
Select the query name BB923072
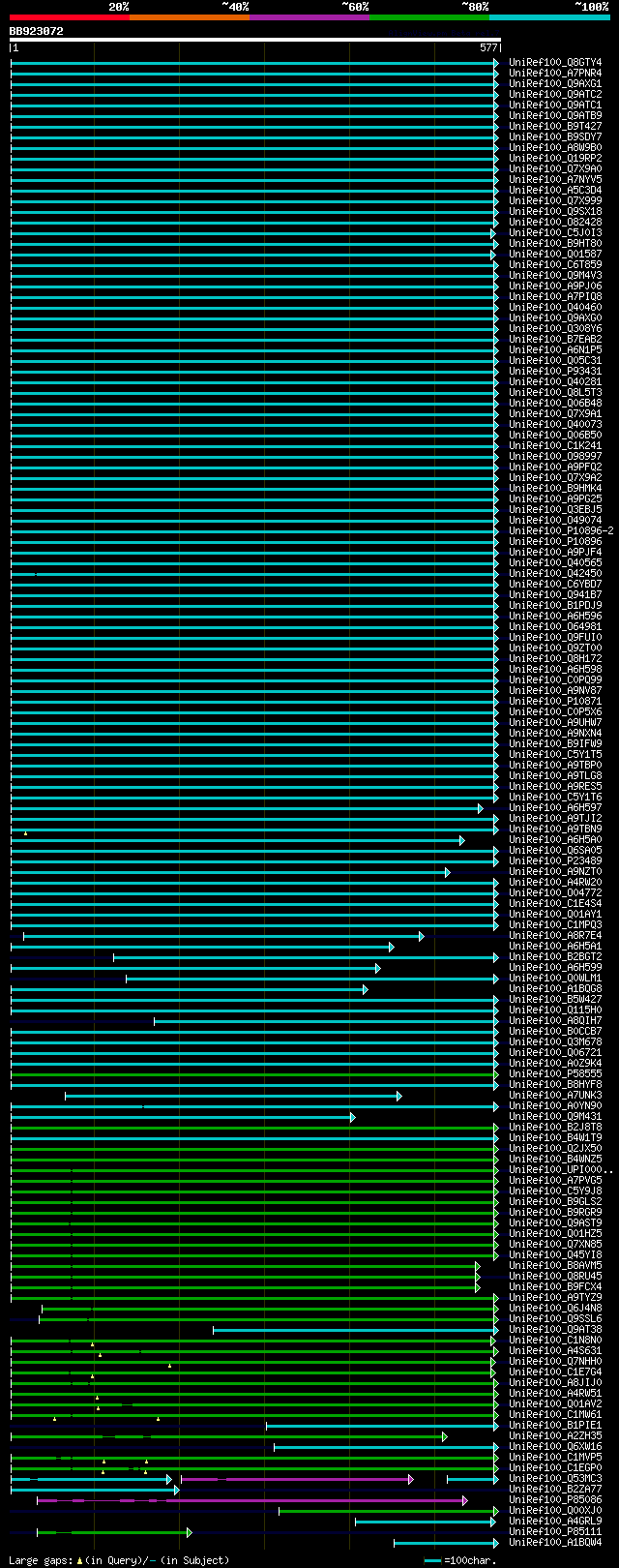pyautogui.click(x=36, y=31)
